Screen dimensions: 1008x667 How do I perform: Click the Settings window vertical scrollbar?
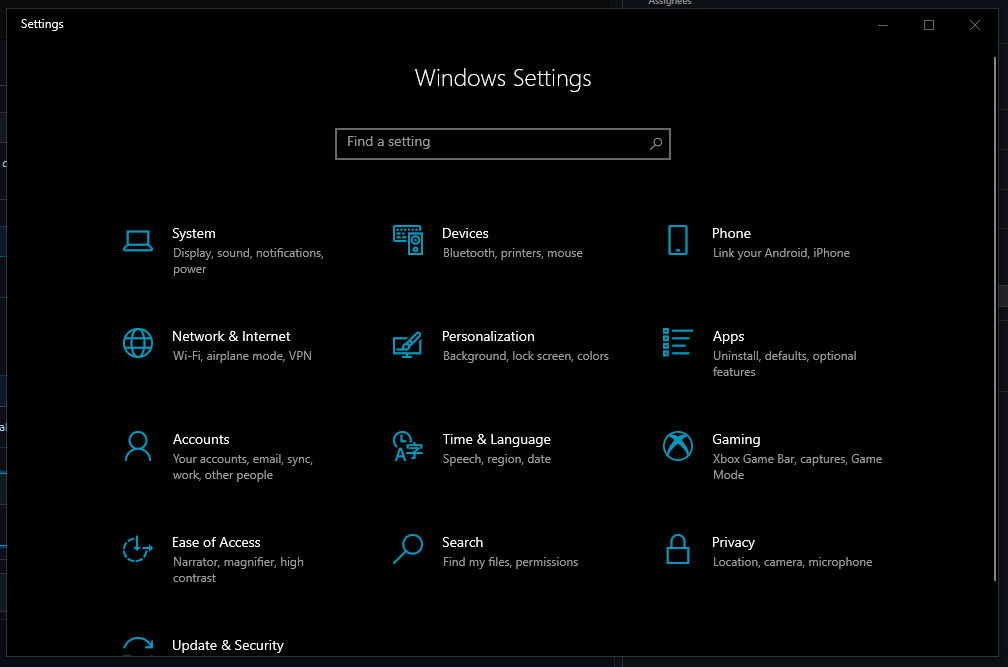point(995,319)
